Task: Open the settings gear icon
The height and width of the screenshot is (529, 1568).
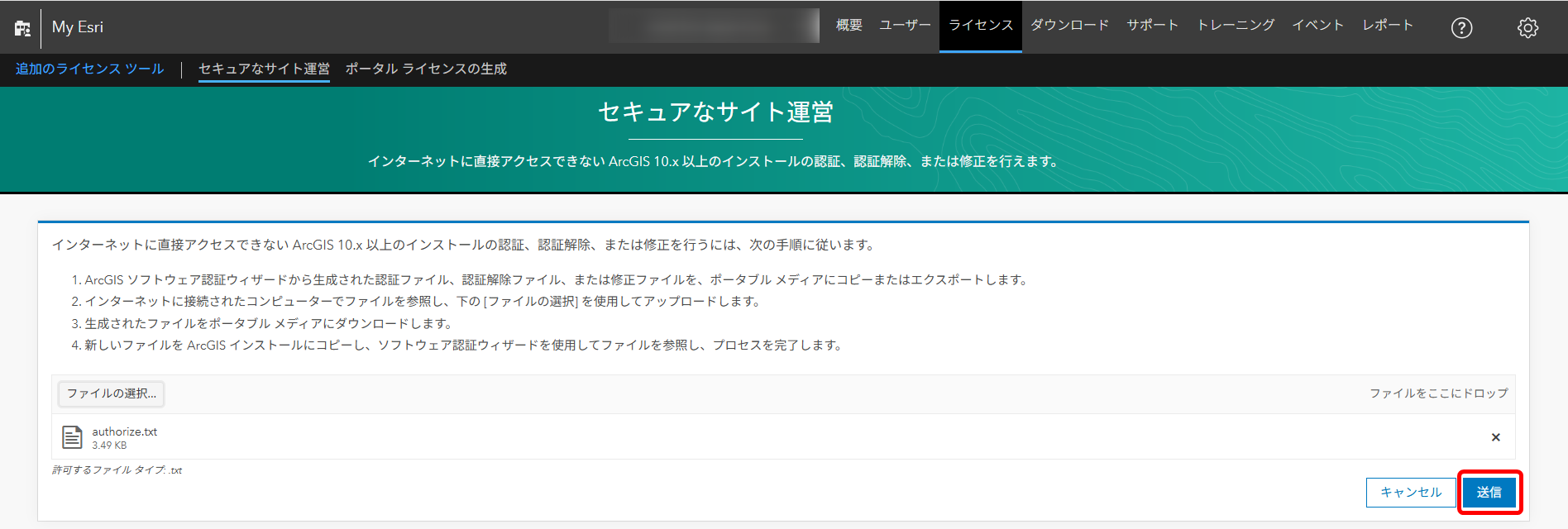Action: coord(1527,28)
